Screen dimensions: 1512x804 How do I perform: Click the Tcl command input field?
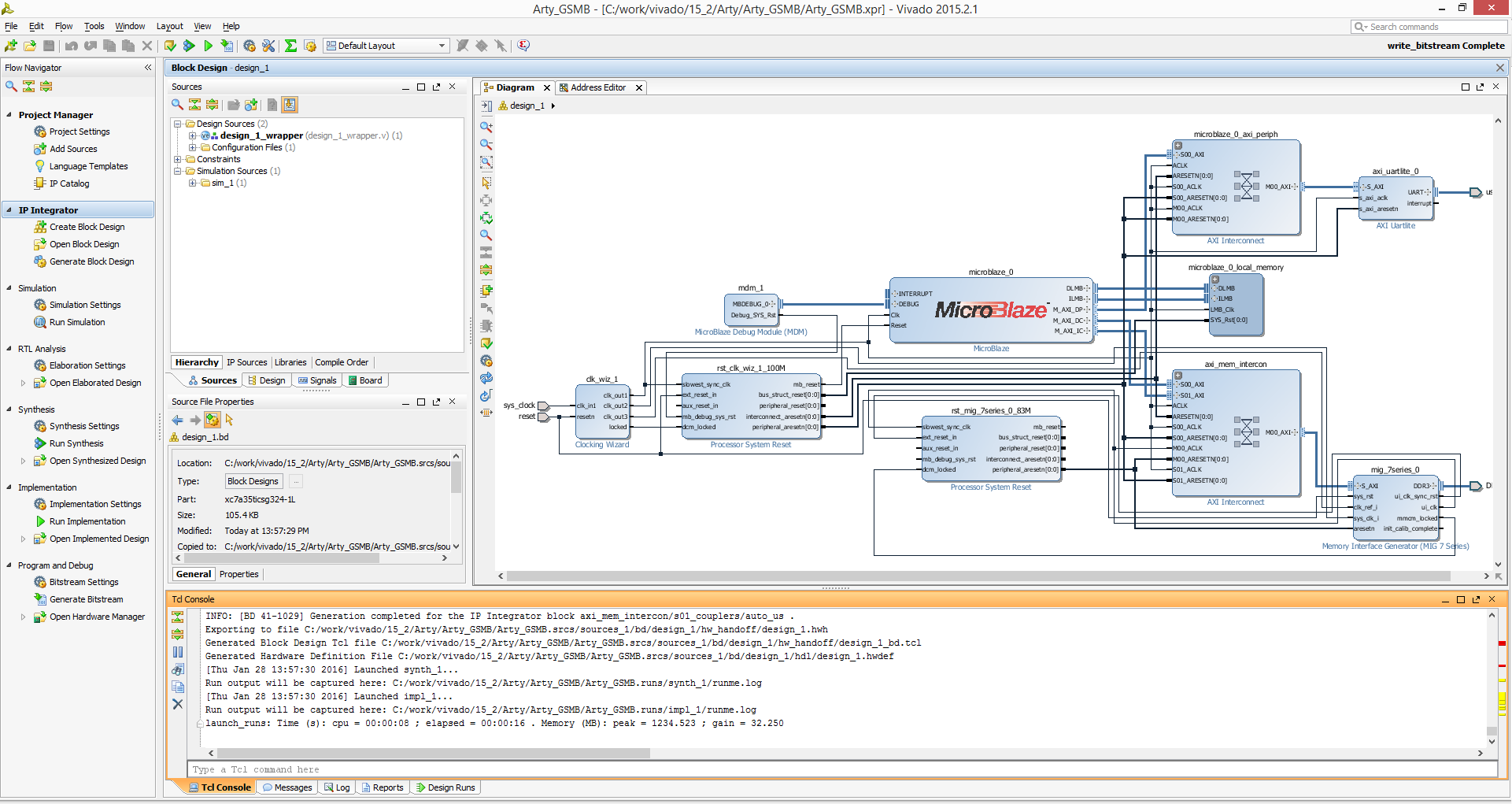coord(841,769)
